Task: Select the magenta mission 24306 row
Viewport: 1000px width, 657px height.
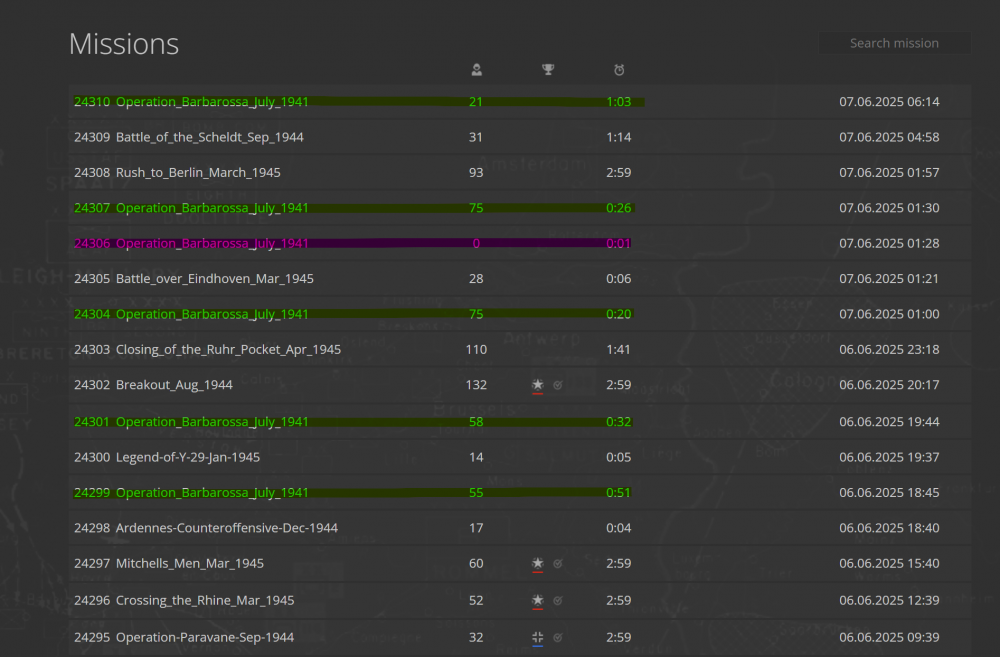Action: [x=212, y=244]
